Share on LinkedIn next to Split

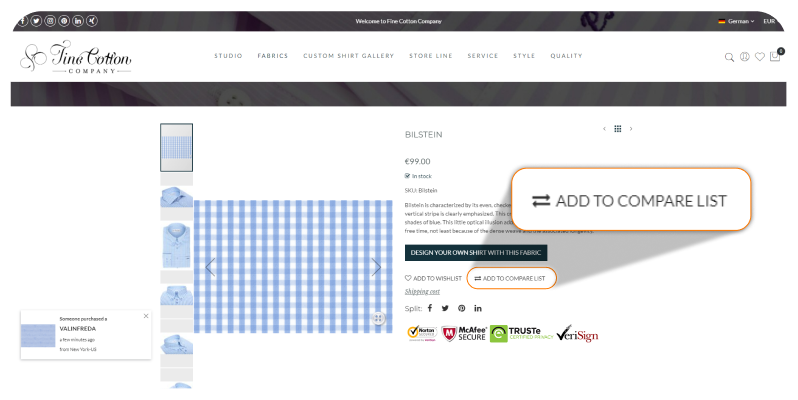click(478, 308)
